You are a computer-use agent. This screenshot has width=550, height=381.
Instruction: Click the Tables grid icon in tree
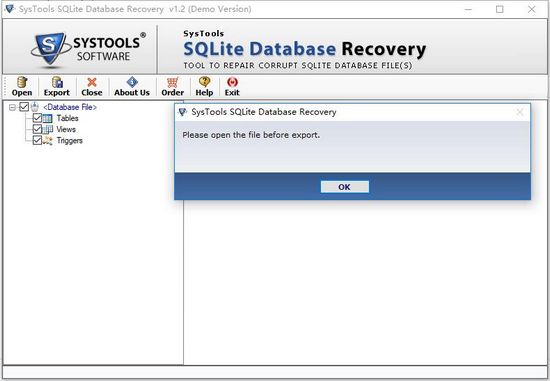[x=47, y=118]
